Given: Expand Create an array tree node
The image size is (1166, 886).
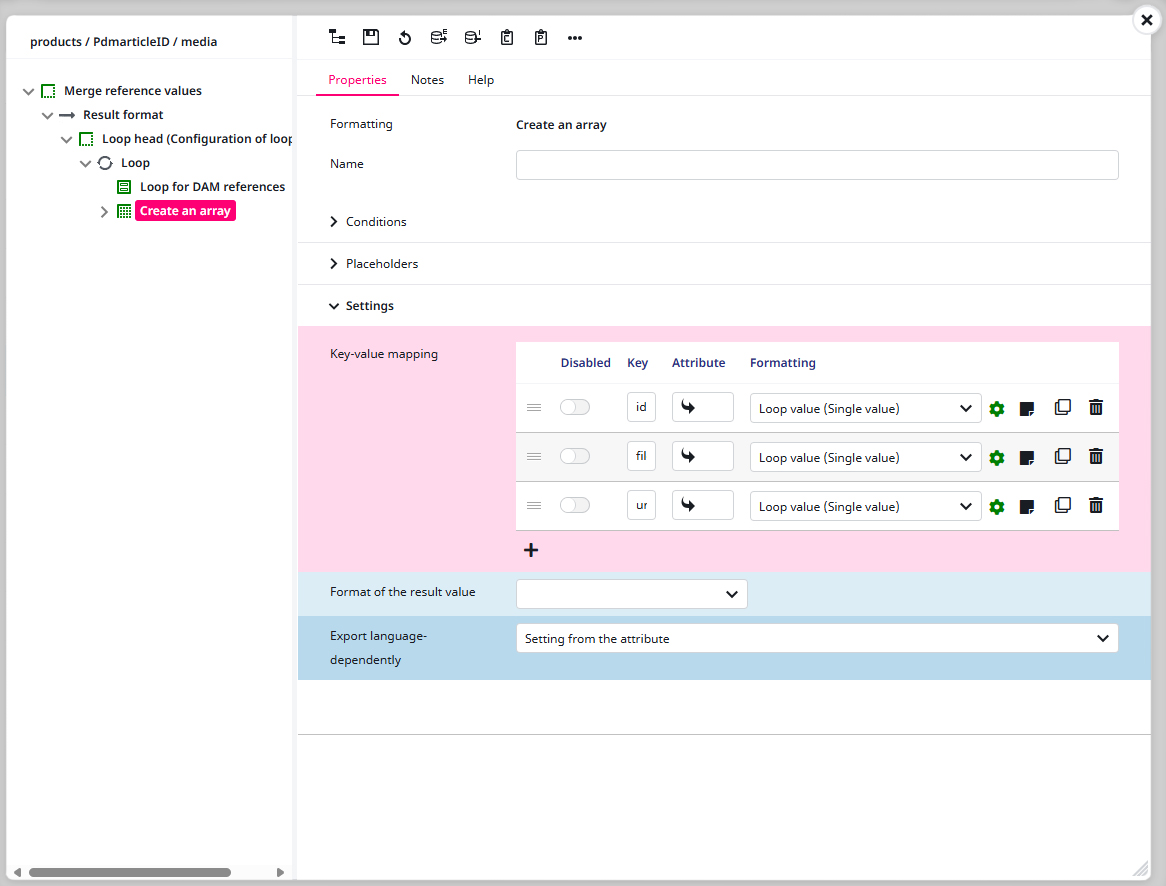Looking at the screenshot, I should pyautogui.click(x=104, y=211).
